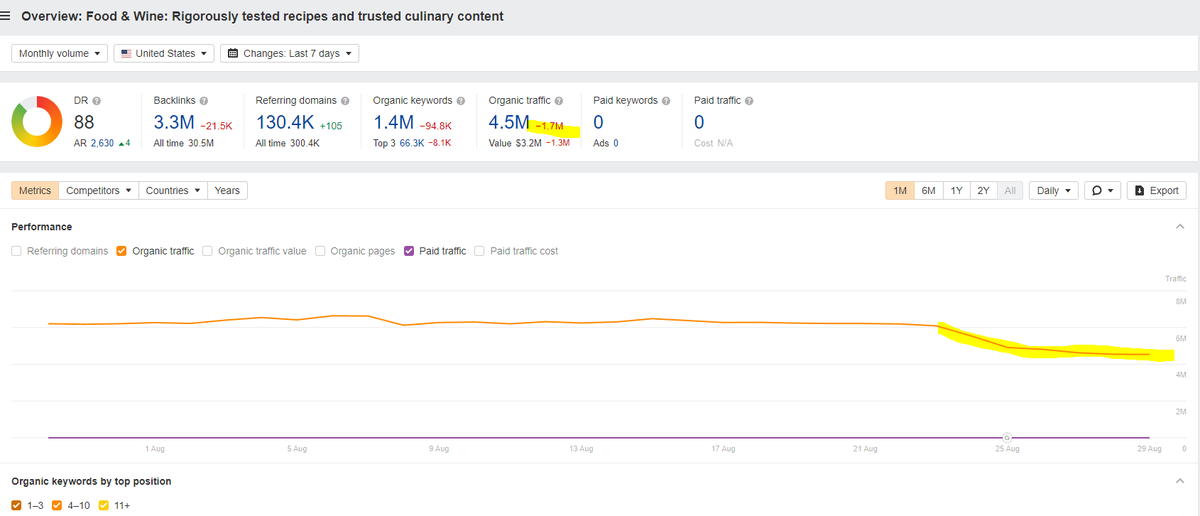Image resolution: width=1200 pixels, height=516 pixels.
Task: Uncheck the Paid traffic checkbox
Action: [x=409, y=251]
